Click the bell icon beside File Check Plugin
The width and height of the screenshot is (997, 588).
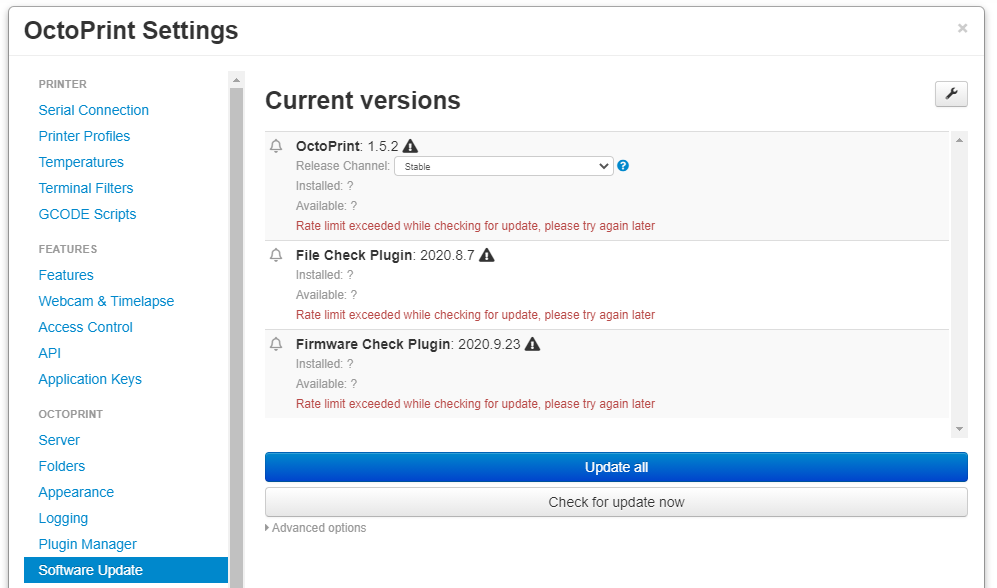point(275,255)
